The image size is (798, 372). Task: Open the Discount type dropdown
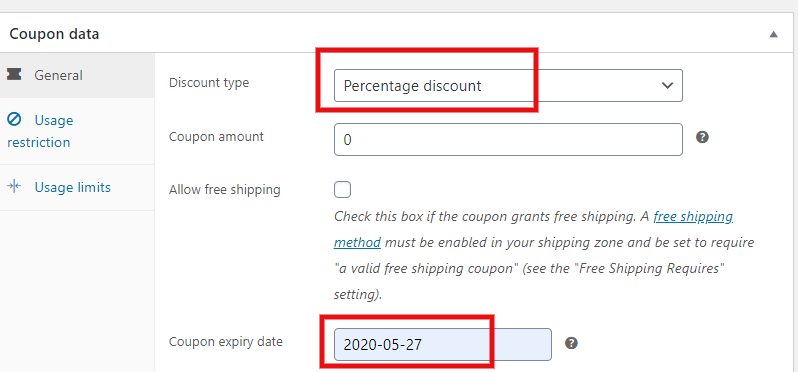coord(508,85)
